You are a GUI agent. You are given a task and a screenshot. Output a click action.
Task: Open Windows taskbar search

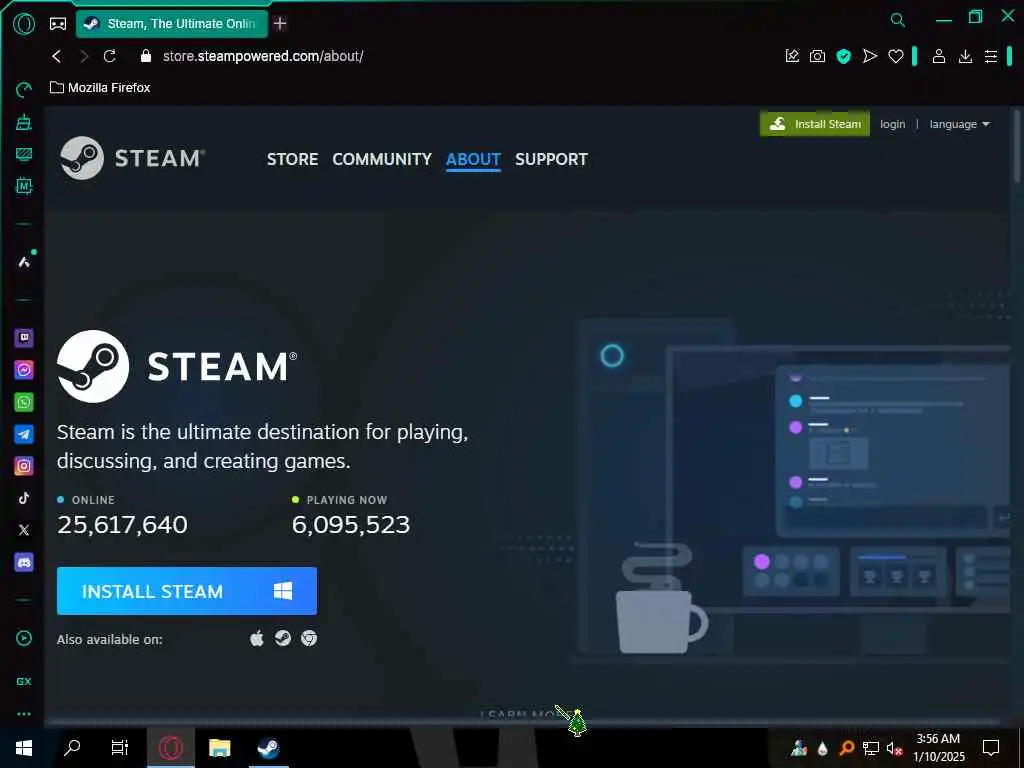pyautogui.click(x=72, y=748)
